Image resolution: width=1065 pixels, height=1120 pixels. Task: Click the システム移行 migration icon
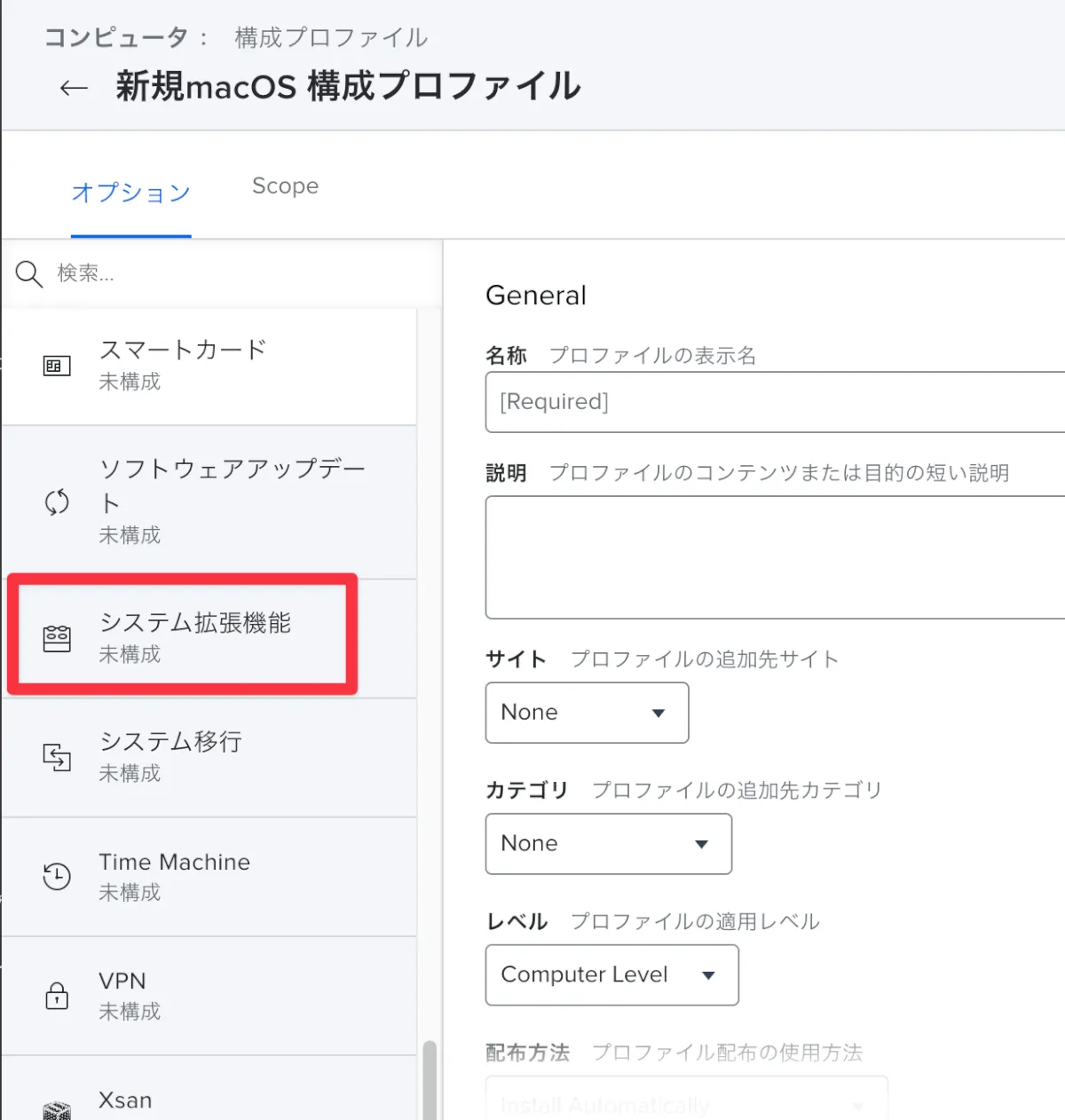57,757
